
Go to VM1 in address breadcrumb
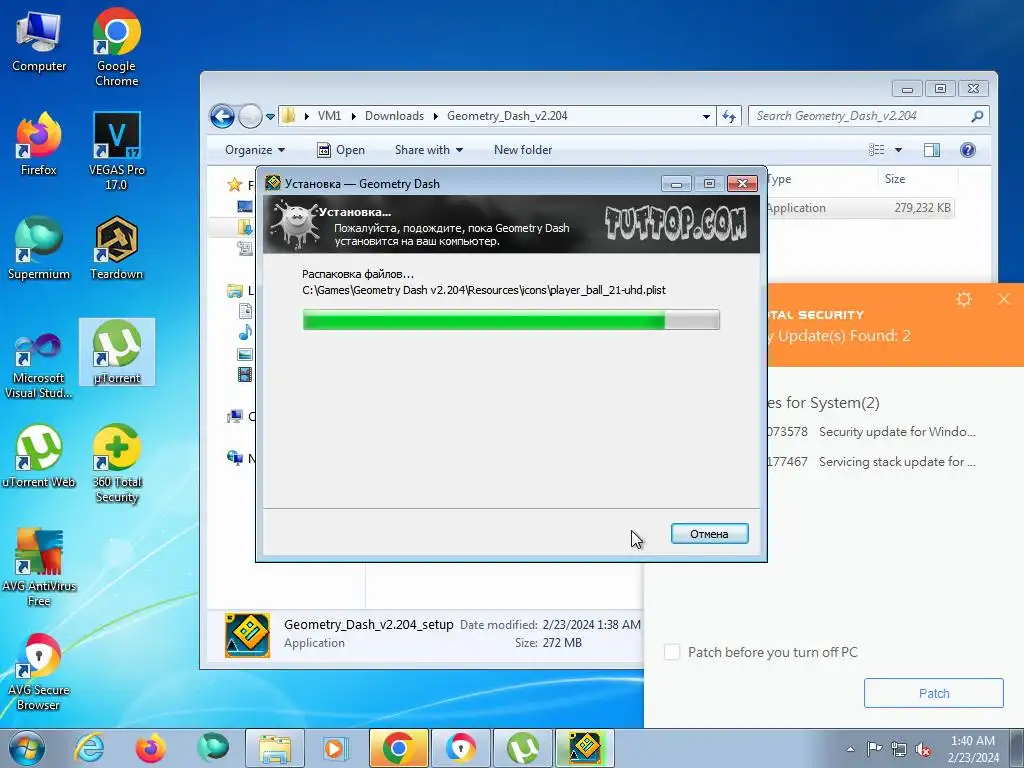[x=329, y=116]
